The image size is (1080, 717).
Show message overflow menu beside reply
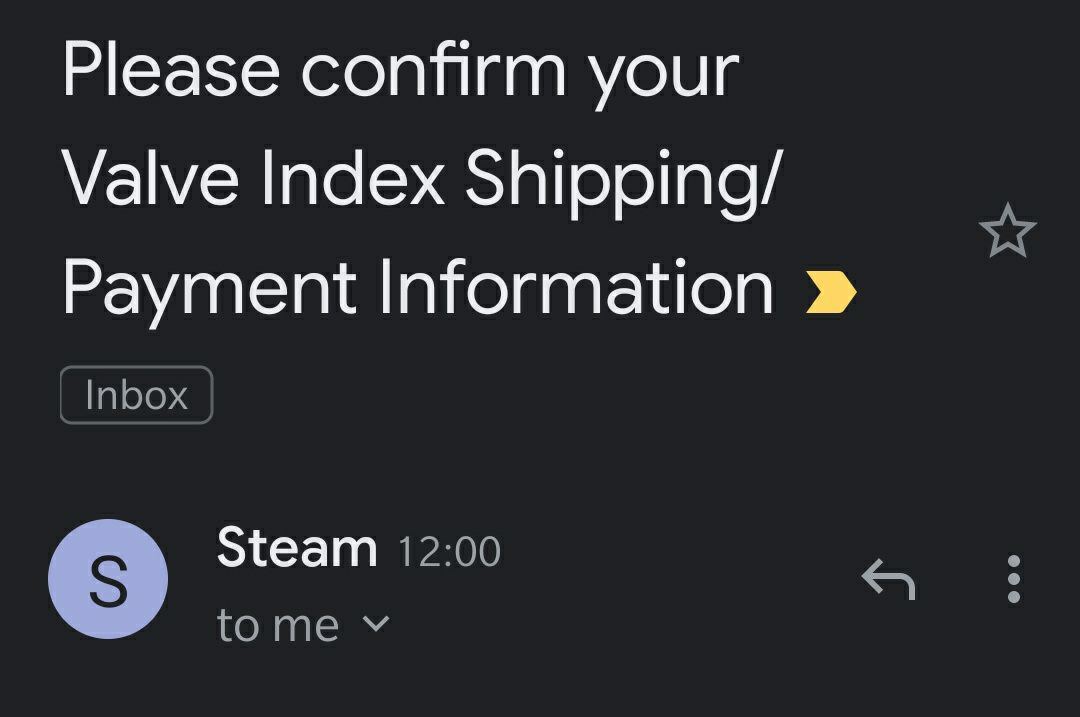[1014, 579]
